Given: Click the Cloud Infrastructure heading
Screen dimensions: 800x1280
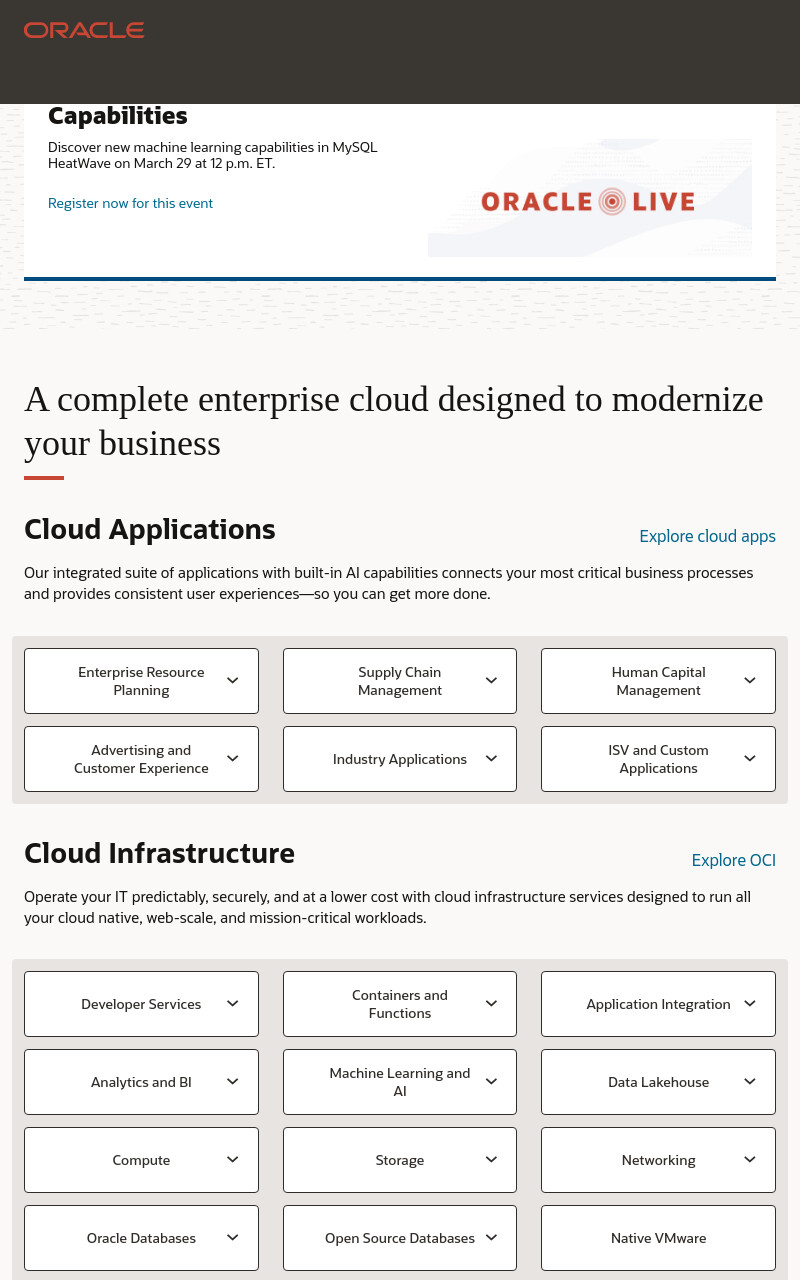Looking at the screenshot, I should [159, 853].
